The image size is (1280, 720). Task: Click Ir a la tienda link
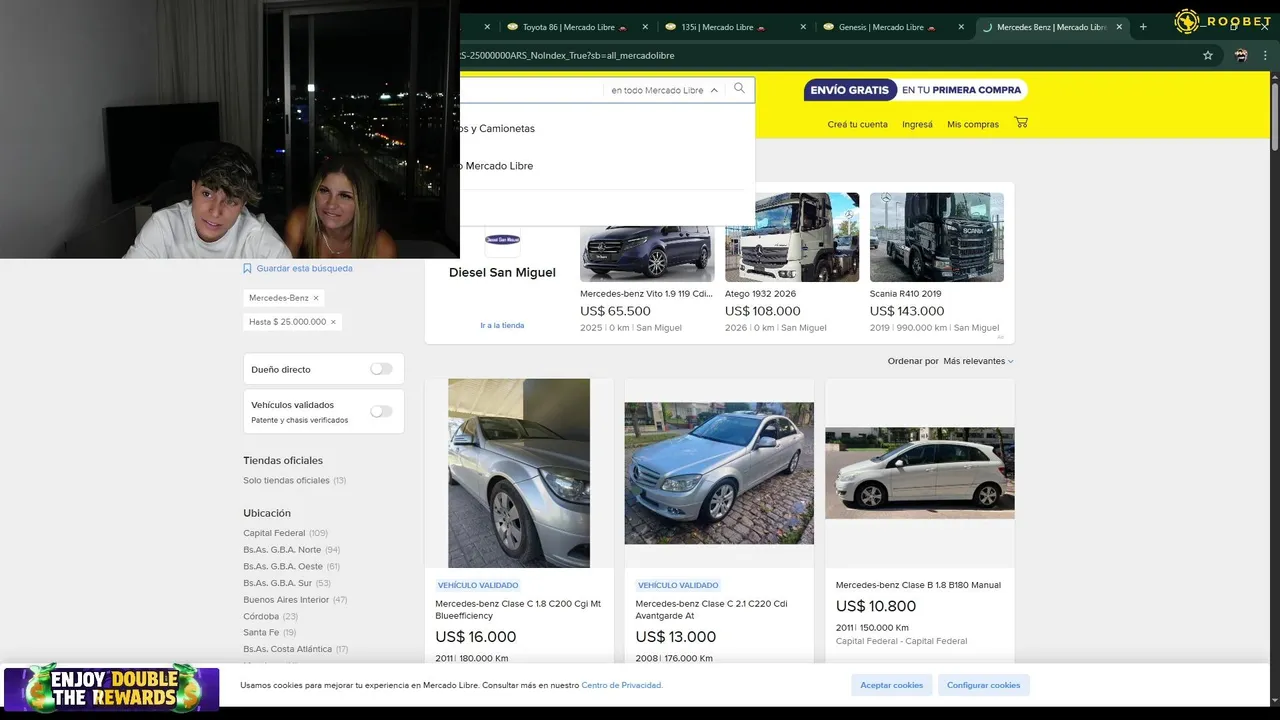tap(502, 325)
